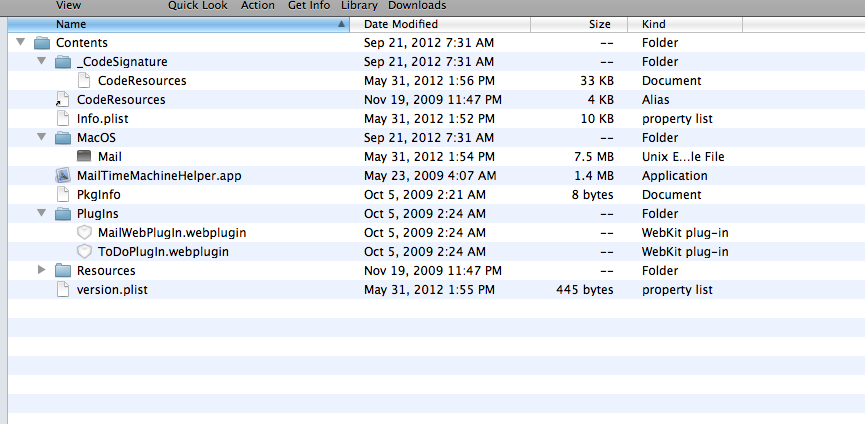Click the Unix E...le File kind
This screenshot has height=424, width=865.
click(683, 157)
